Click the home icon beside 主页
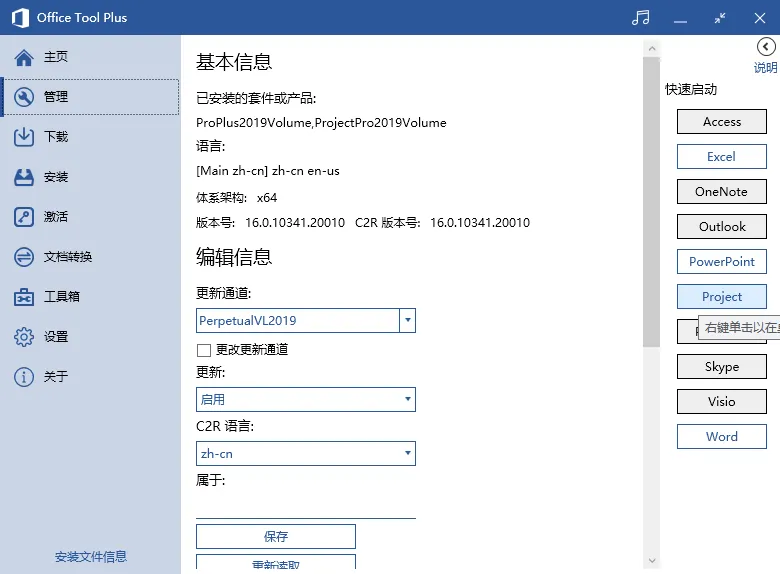This screenshot has height=574, width=780. click(24, 57)
